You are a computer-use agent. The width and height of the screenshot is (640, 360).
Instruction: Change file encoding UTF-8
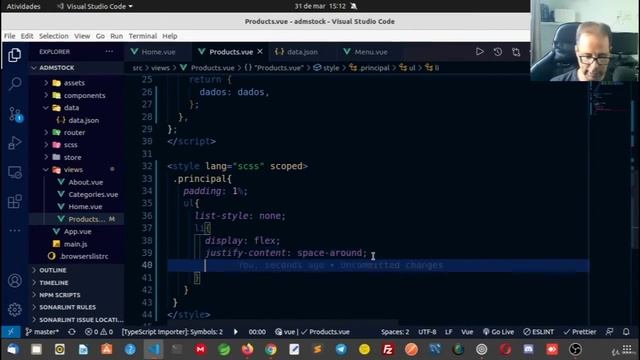point(427,332)
